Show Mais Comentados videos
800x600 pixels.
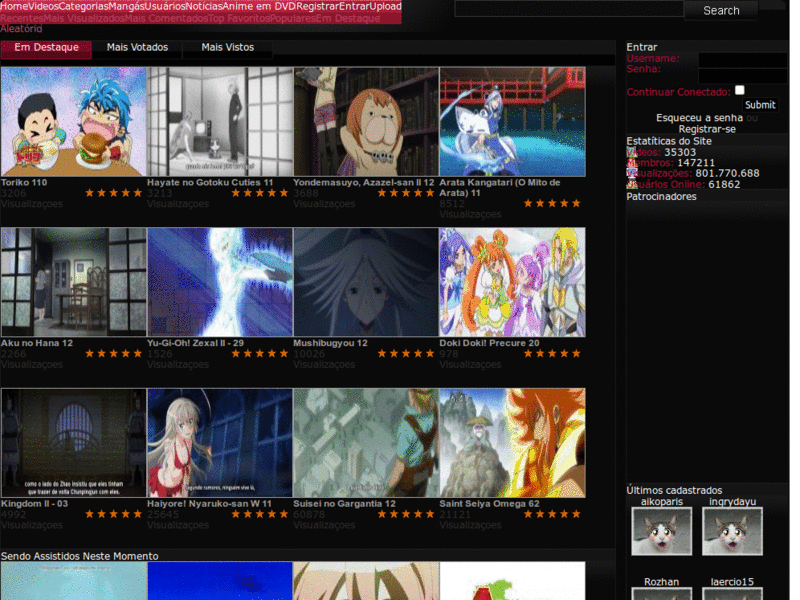tap(166, 18)
